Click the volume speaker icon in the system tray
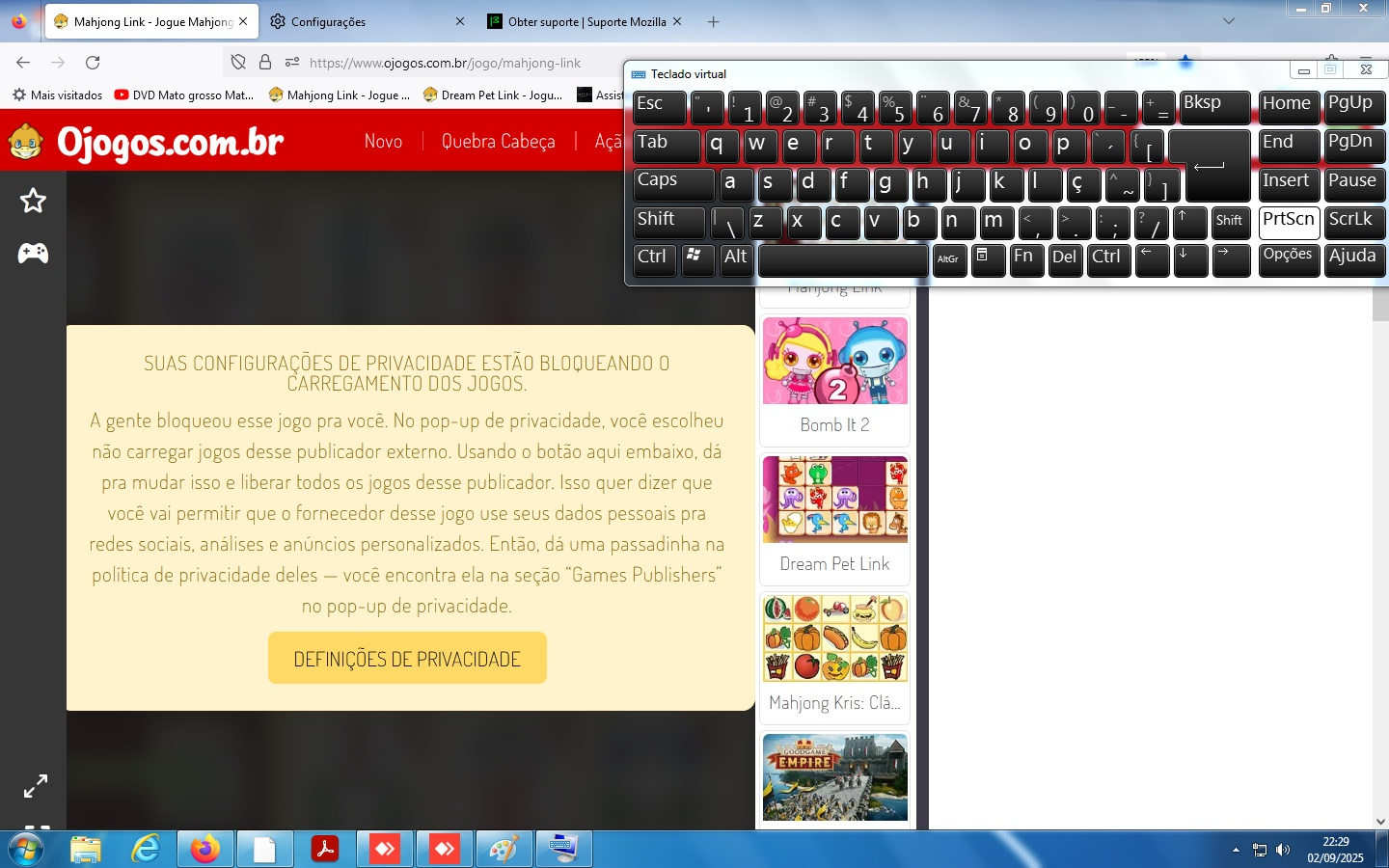This screenshot has height=868, width=1389. pos(1283,850)
